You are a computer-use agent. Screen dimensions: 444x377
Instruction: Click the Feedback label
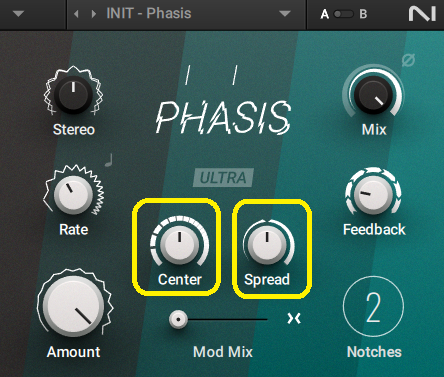coord(374,230)
